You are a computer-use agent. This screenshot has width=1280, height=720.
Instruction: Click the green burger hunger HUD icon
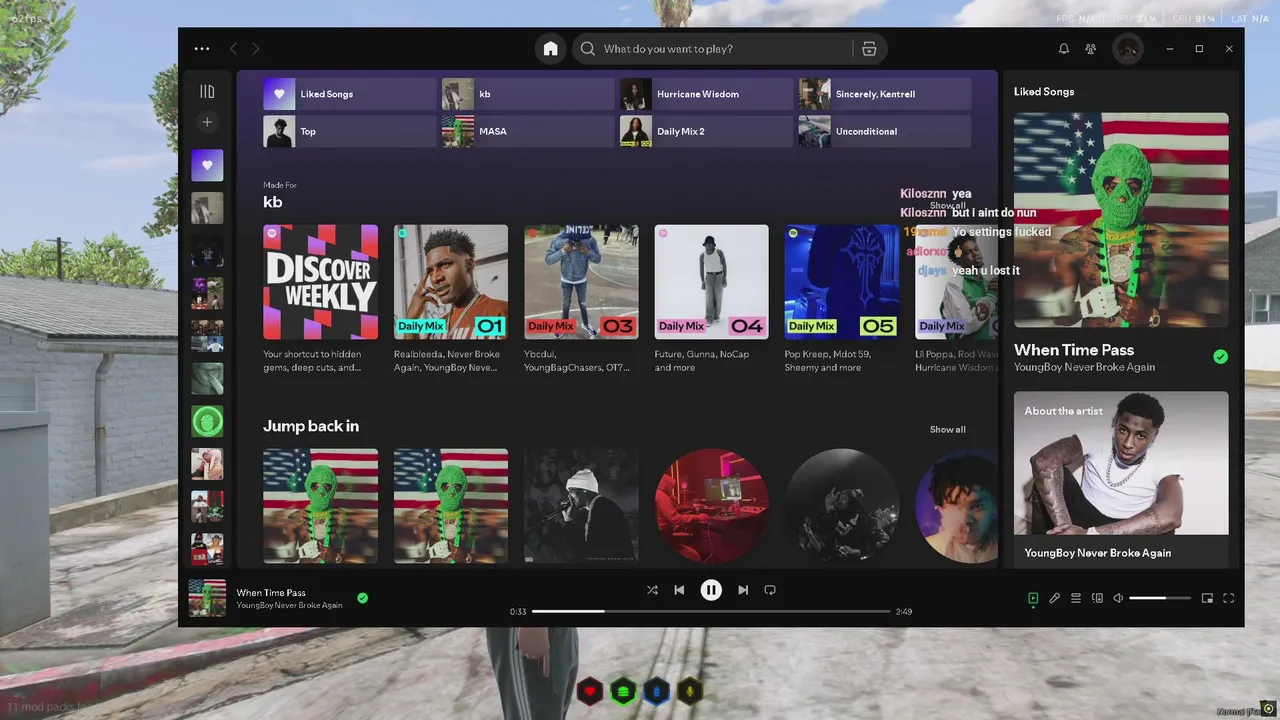[624, 691]
